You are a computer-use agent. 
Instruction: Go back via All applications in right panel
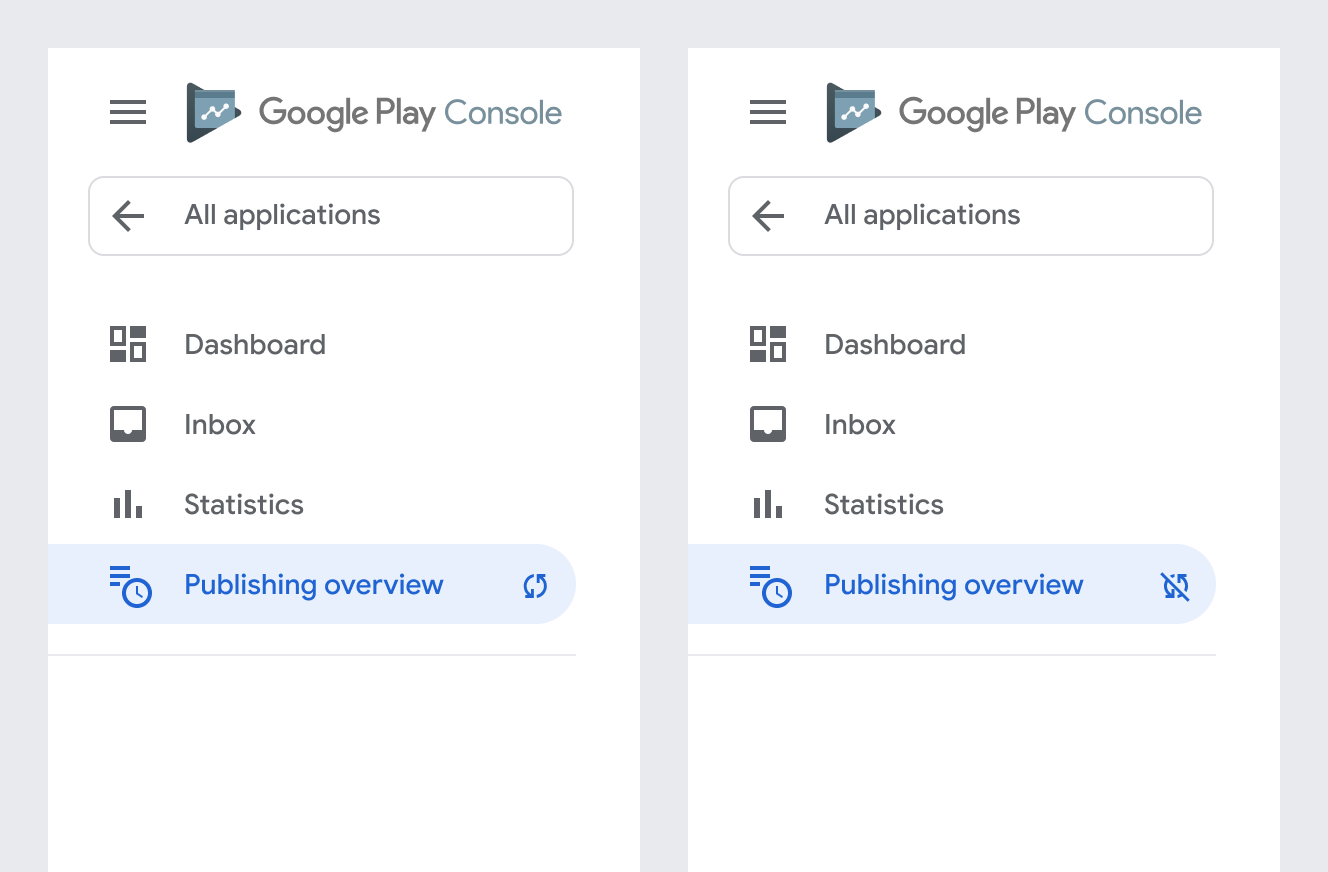(922, 216)
